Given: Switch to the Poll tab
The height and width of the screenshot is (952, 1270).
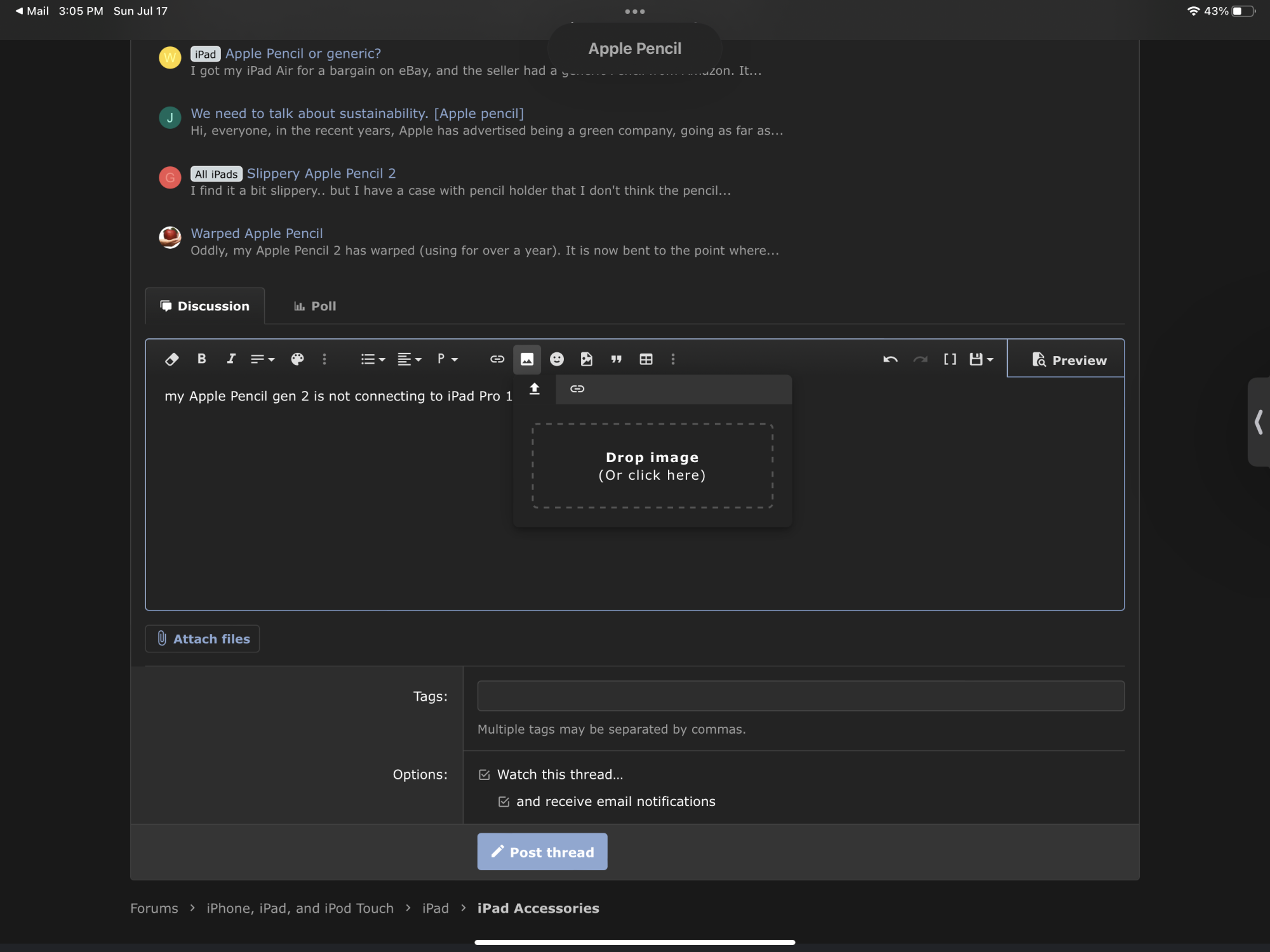Looking at the screenshot, I should 315,306.
